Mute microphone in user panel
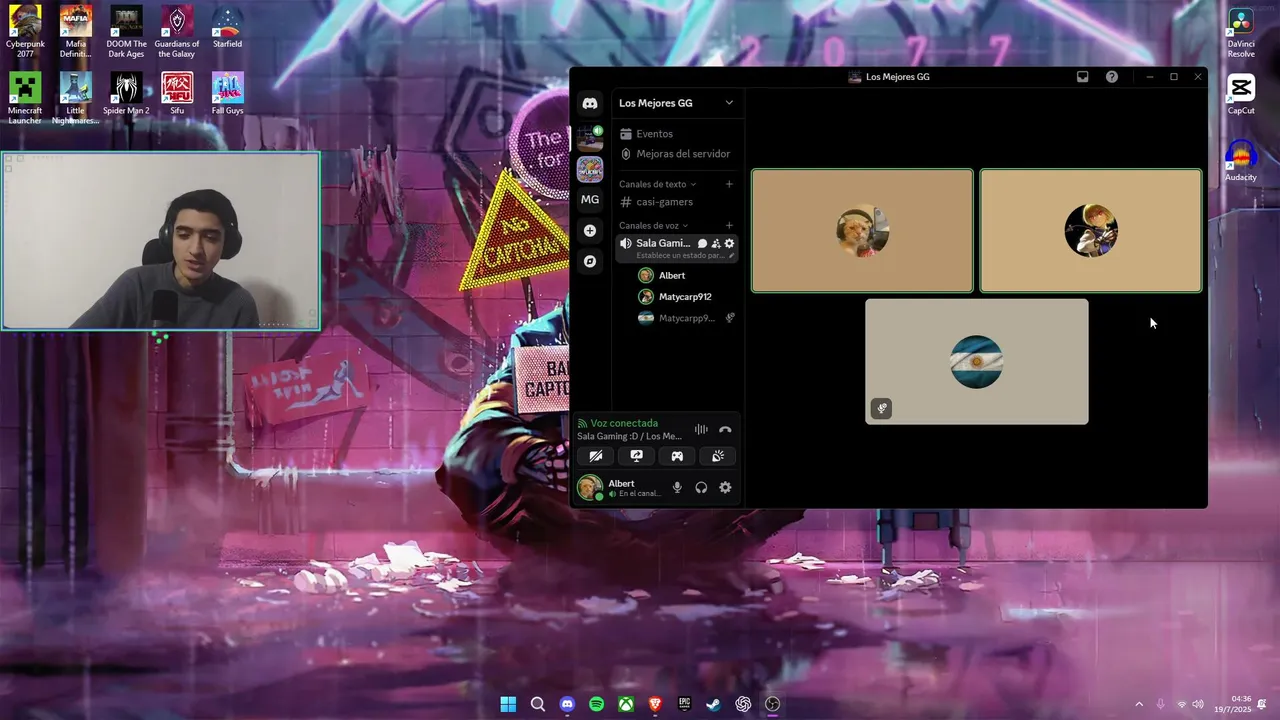The height and width of the screenshot is (720, 1280). (677, 488)
